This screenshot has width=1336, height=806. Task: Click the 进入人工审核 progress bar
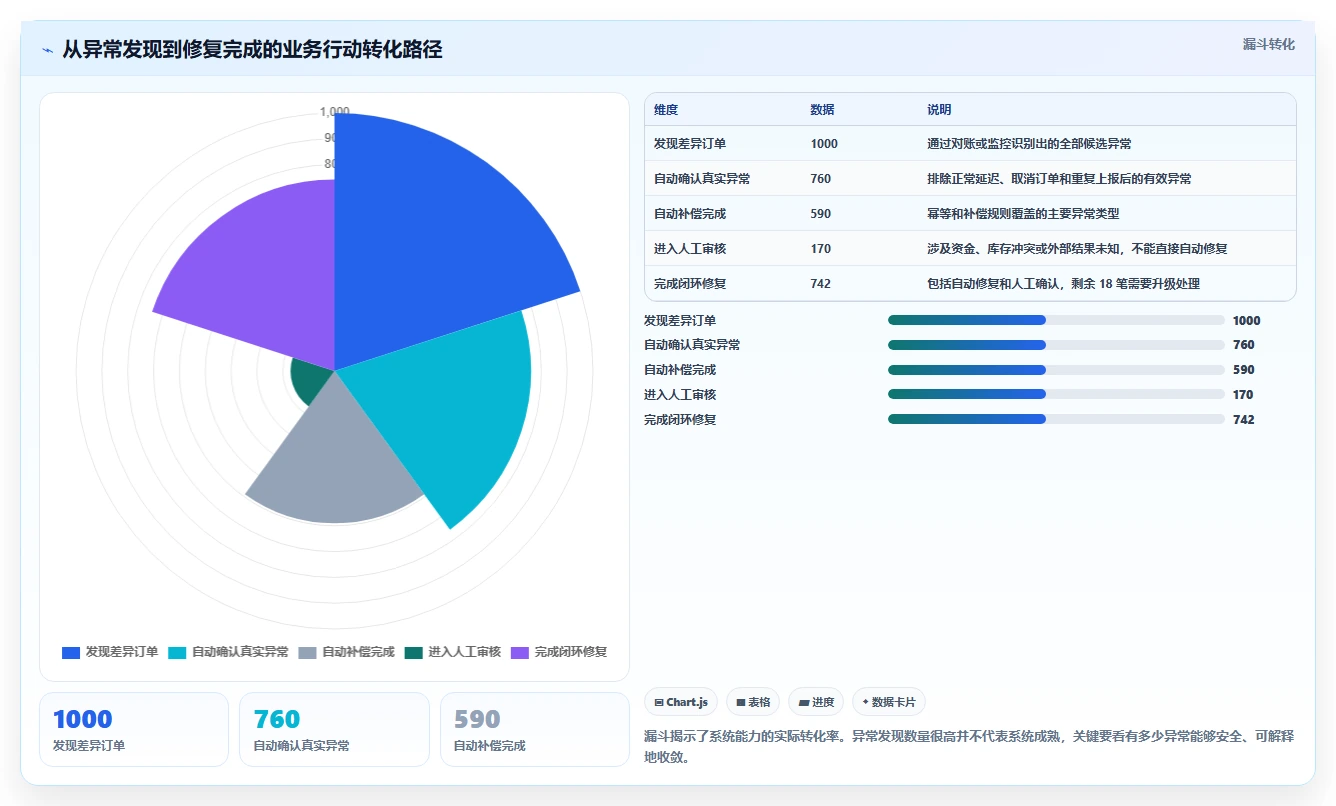(1056, 394)
